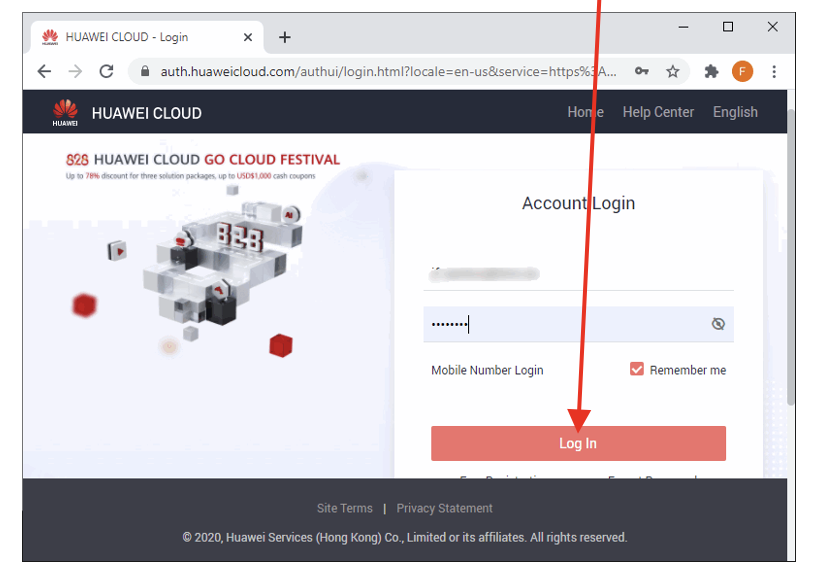Toggle password visibility eye icon
This screenshot has height=580, width=822.
pos(717,324)
